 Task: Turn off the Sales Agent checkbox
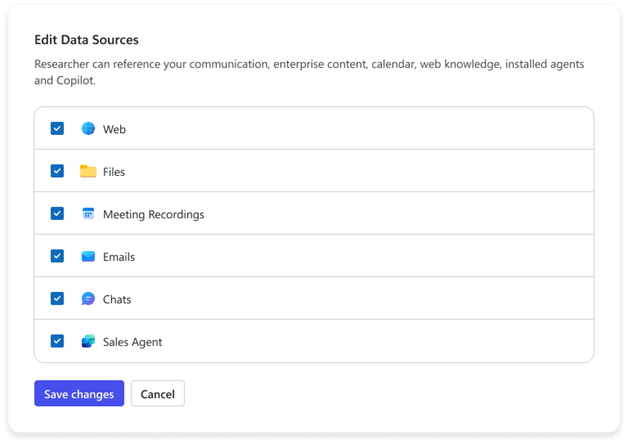coord(58,342)
